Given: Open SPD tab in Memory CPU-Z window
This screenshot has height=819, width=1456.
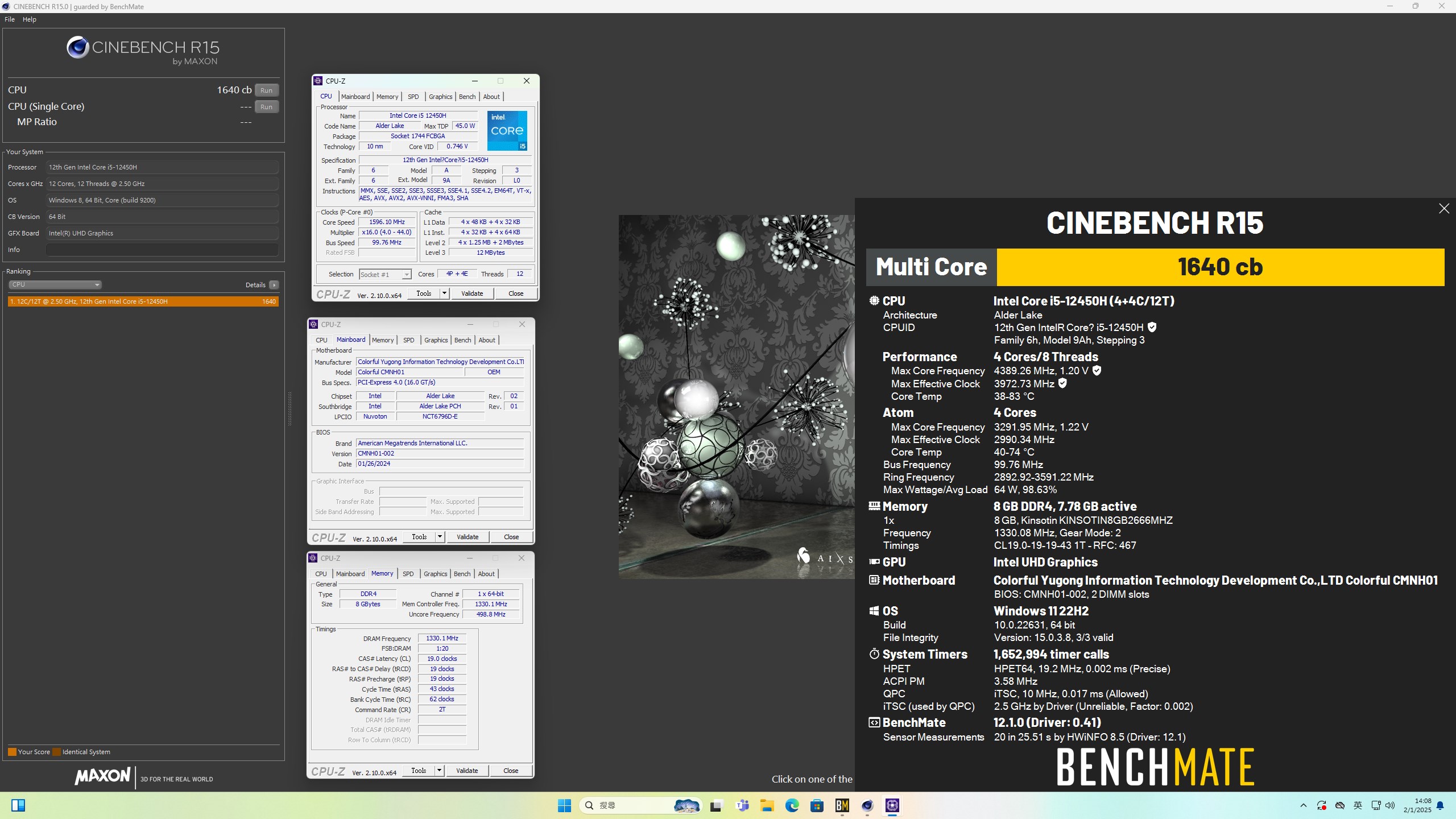Looking at the screenshot, I should tap(408, 574).
